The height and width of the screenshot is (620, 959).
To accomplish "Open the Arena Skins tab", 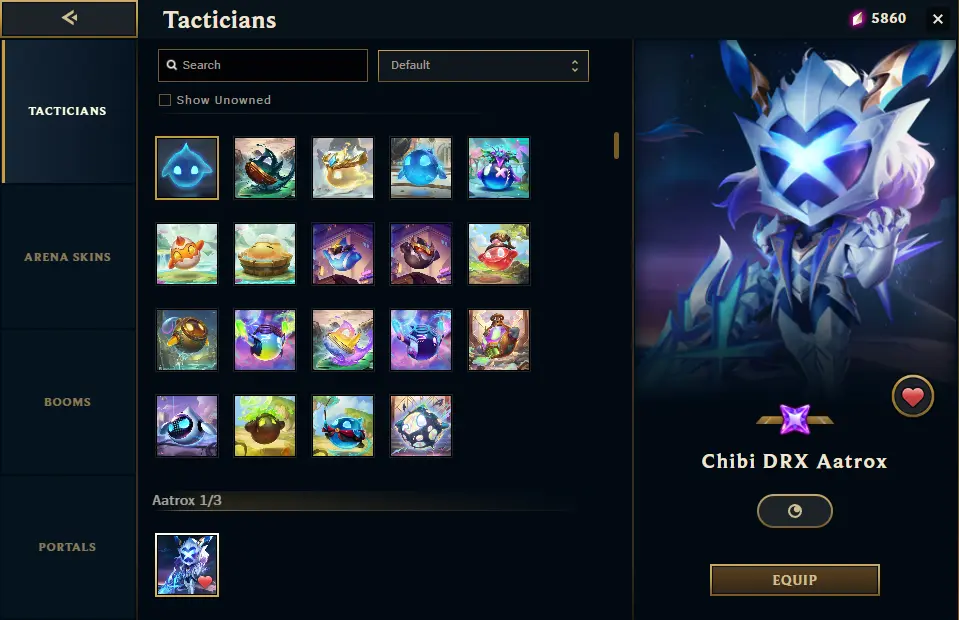I will point(67,257).
